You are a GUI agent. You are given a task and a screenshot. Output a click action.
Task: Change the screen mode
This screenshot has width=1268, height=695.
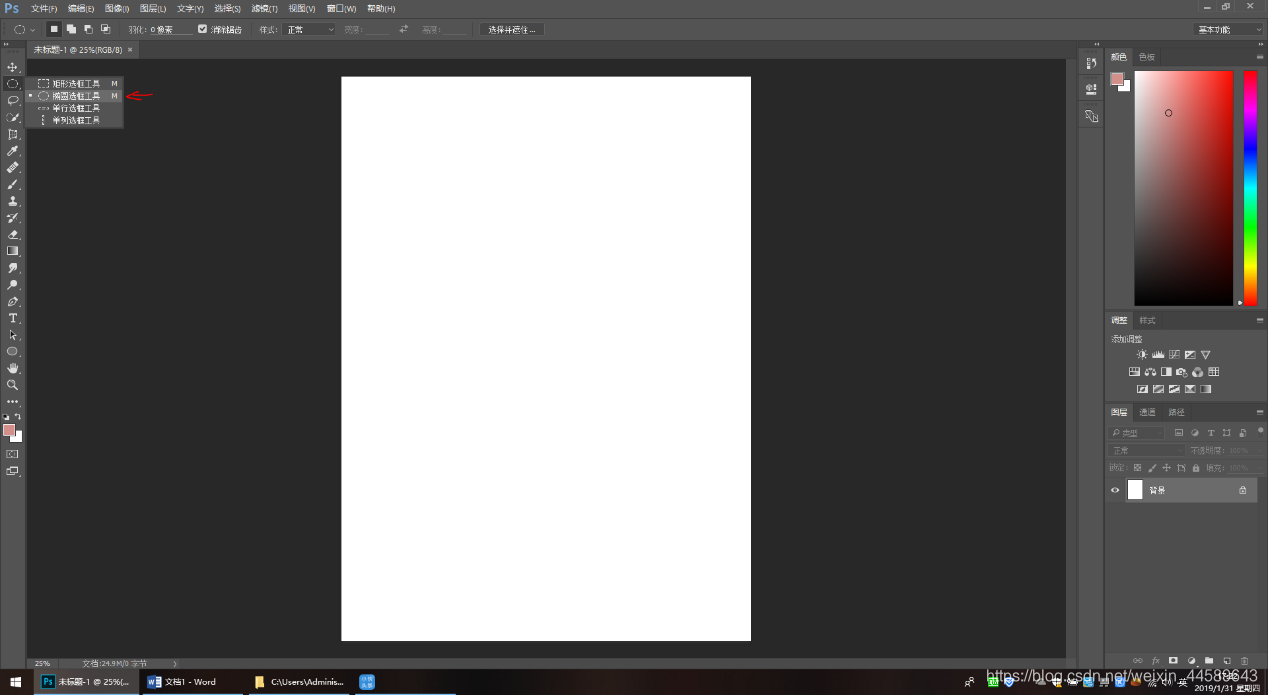click(13, 470)
